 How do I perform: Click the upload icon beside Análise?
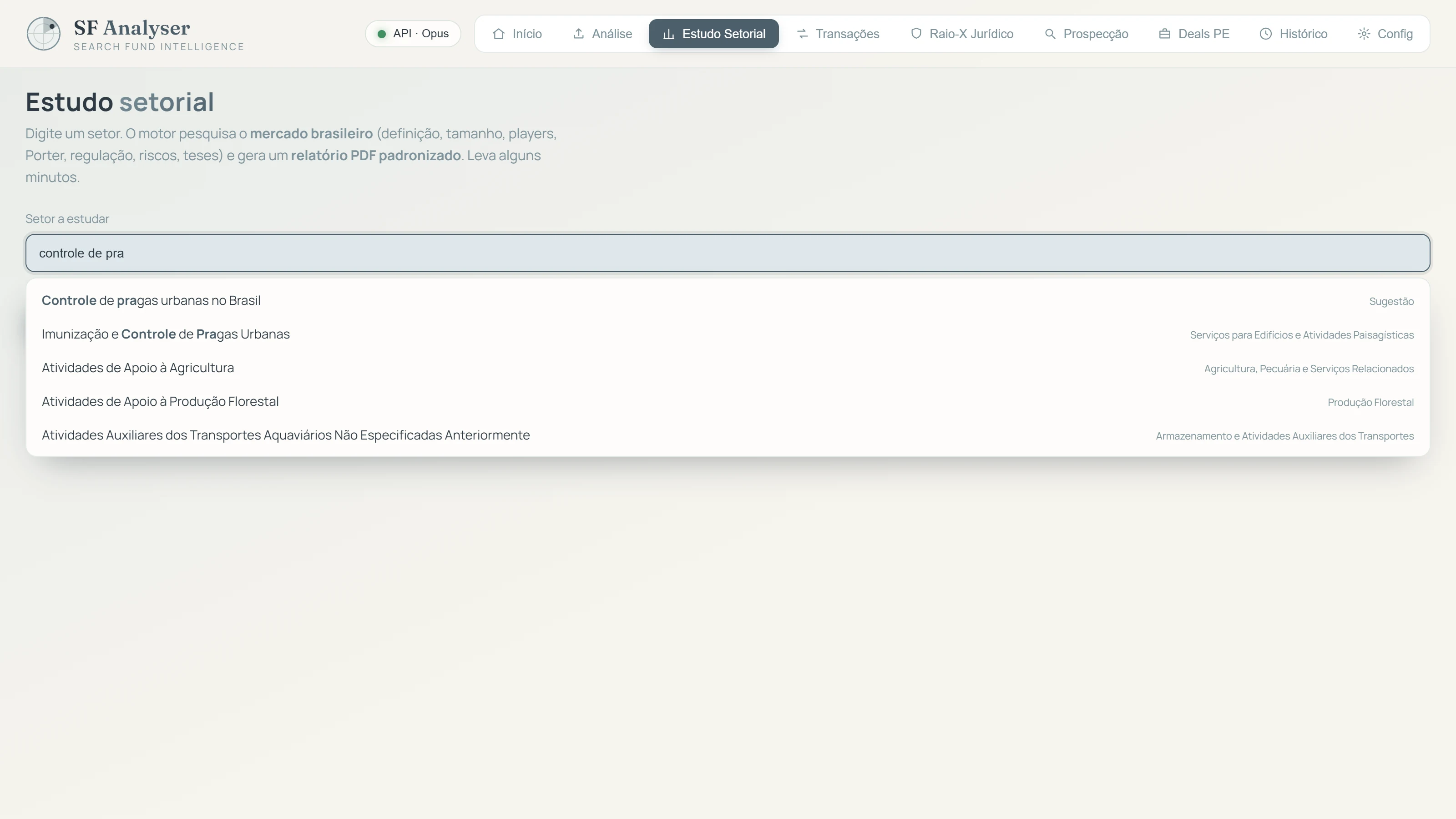coord(578,34)
